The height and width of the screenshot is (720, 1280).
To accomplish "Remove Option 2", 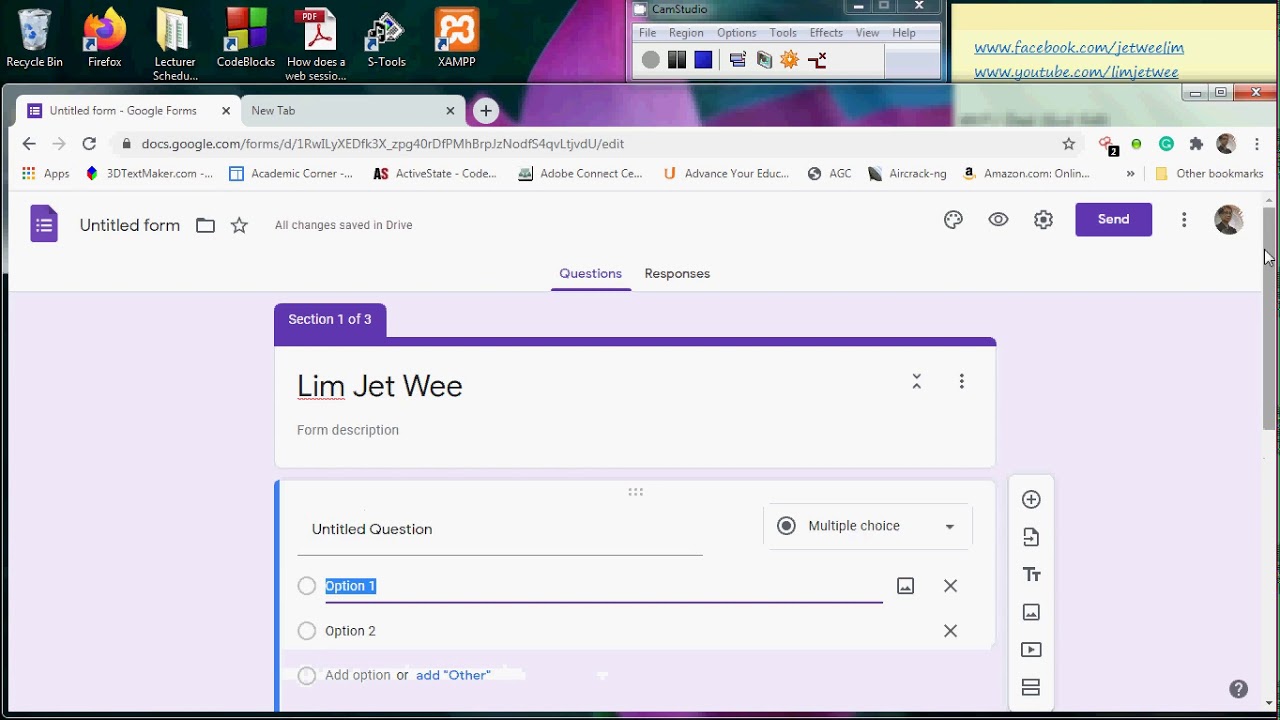I will coord(950,631).
